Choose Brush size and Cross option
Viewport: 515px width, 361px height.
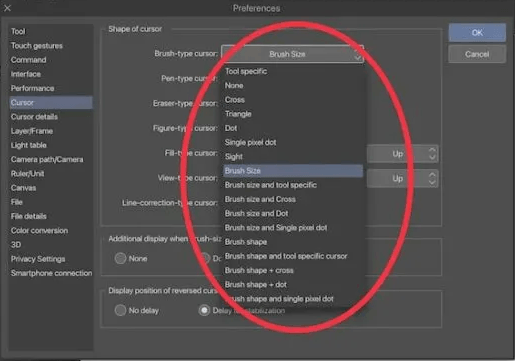click(293, 199)
